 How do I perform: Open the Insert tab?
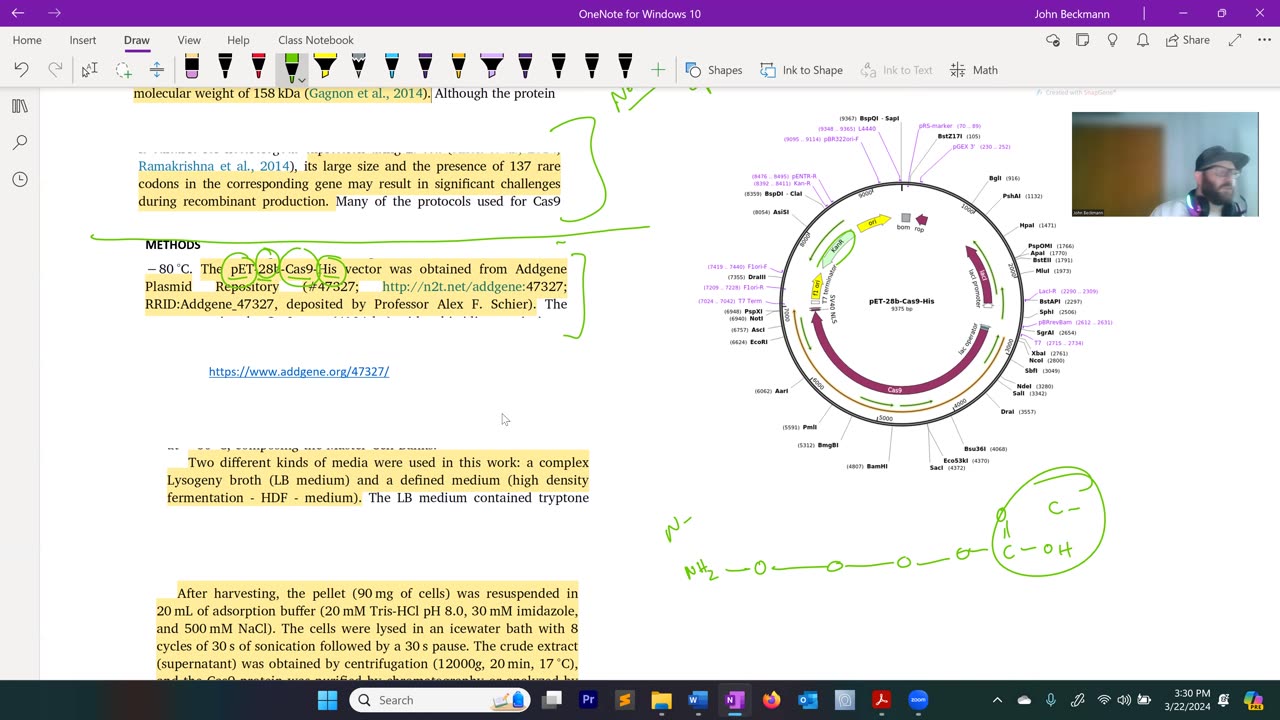coord(83,40)
